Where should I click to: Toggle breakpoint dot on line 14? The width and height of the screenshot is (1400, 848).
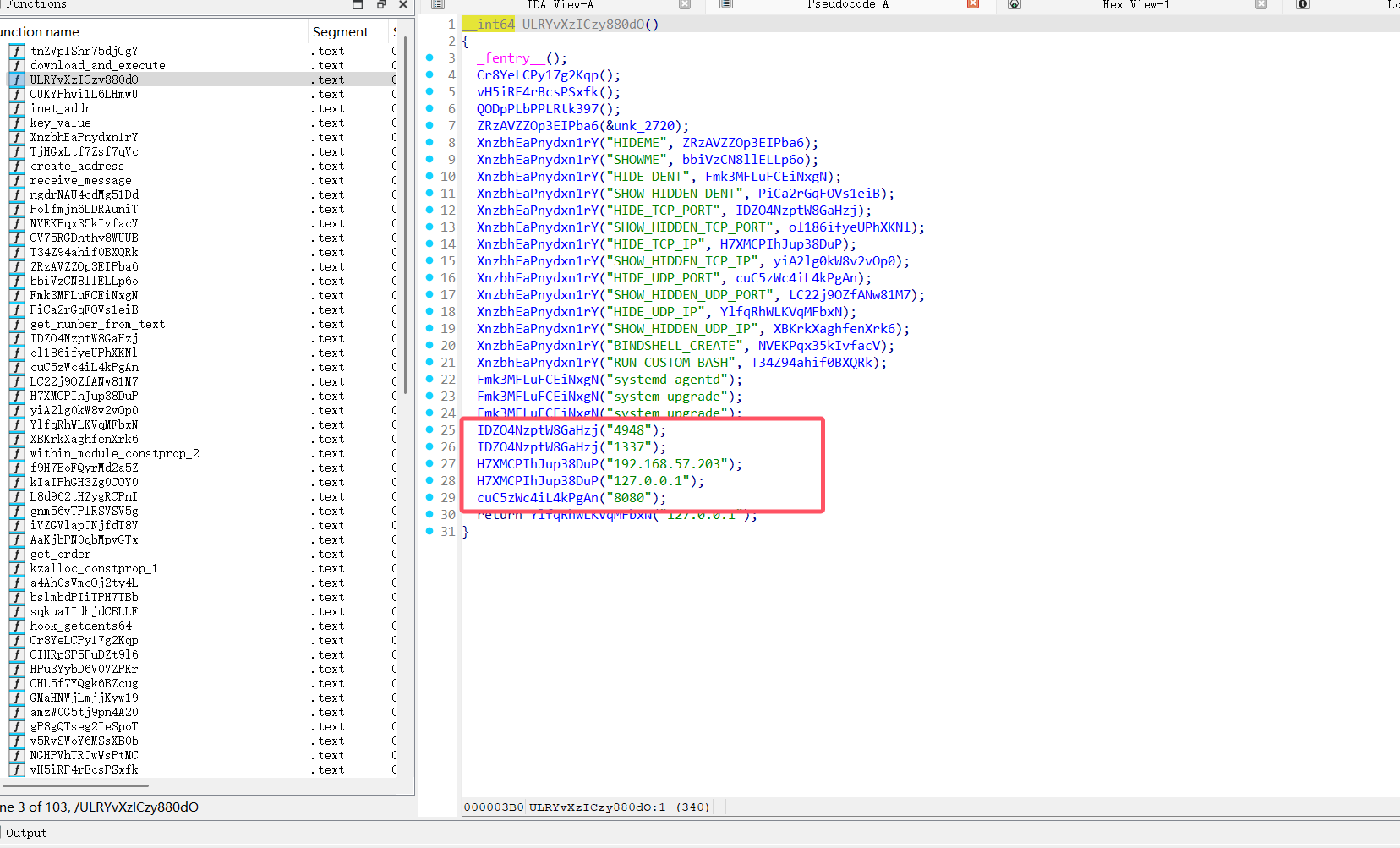pyautogui.click(x=429, y=243)
